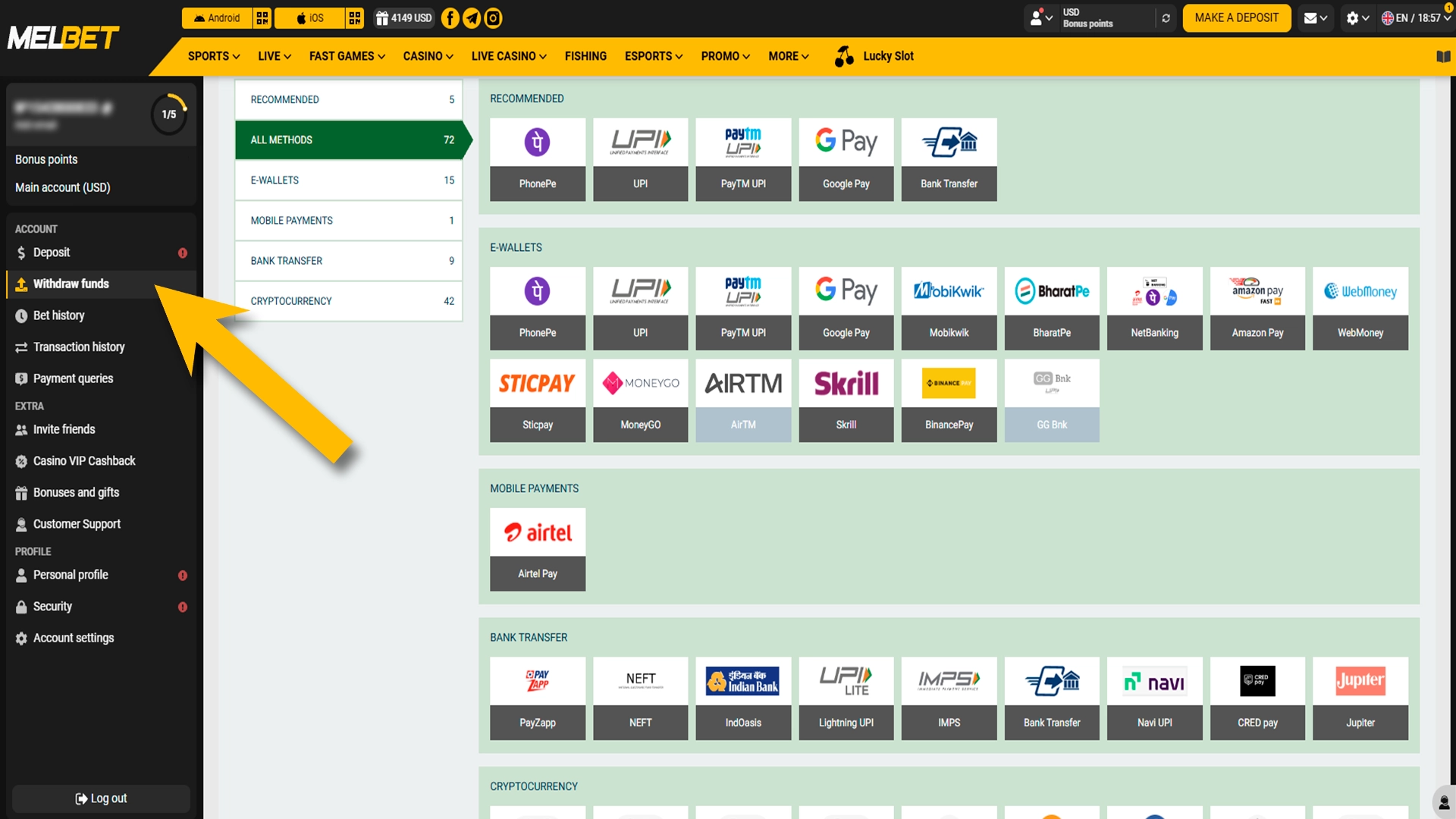
Task: Open Transaction history in sidebar
Action: [x=79, y=347]
